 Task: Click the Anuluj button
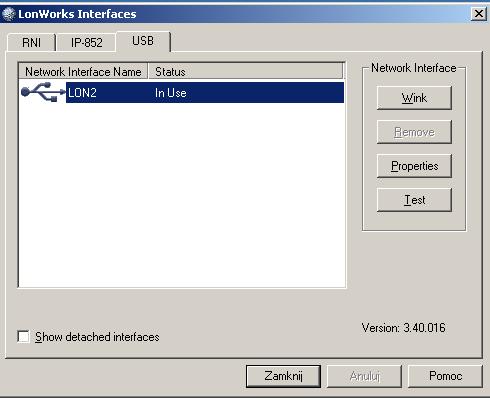pos(365,376)
